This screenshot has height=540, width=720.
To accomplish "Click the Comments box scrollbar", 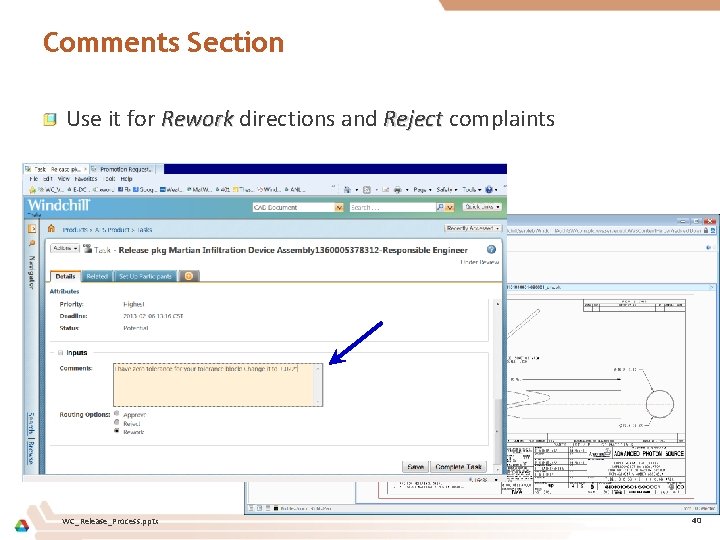I will pos(318,385).
